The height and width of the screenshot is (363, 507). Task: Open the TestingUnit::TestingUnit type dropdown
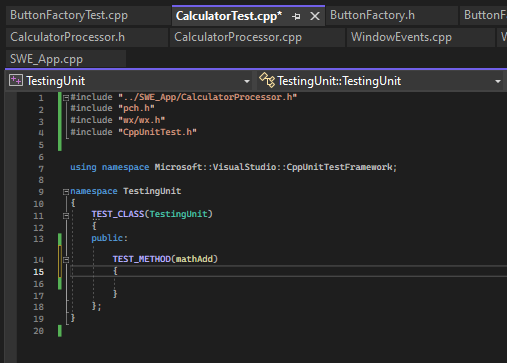pyautogui.click(x=498, y=81)
